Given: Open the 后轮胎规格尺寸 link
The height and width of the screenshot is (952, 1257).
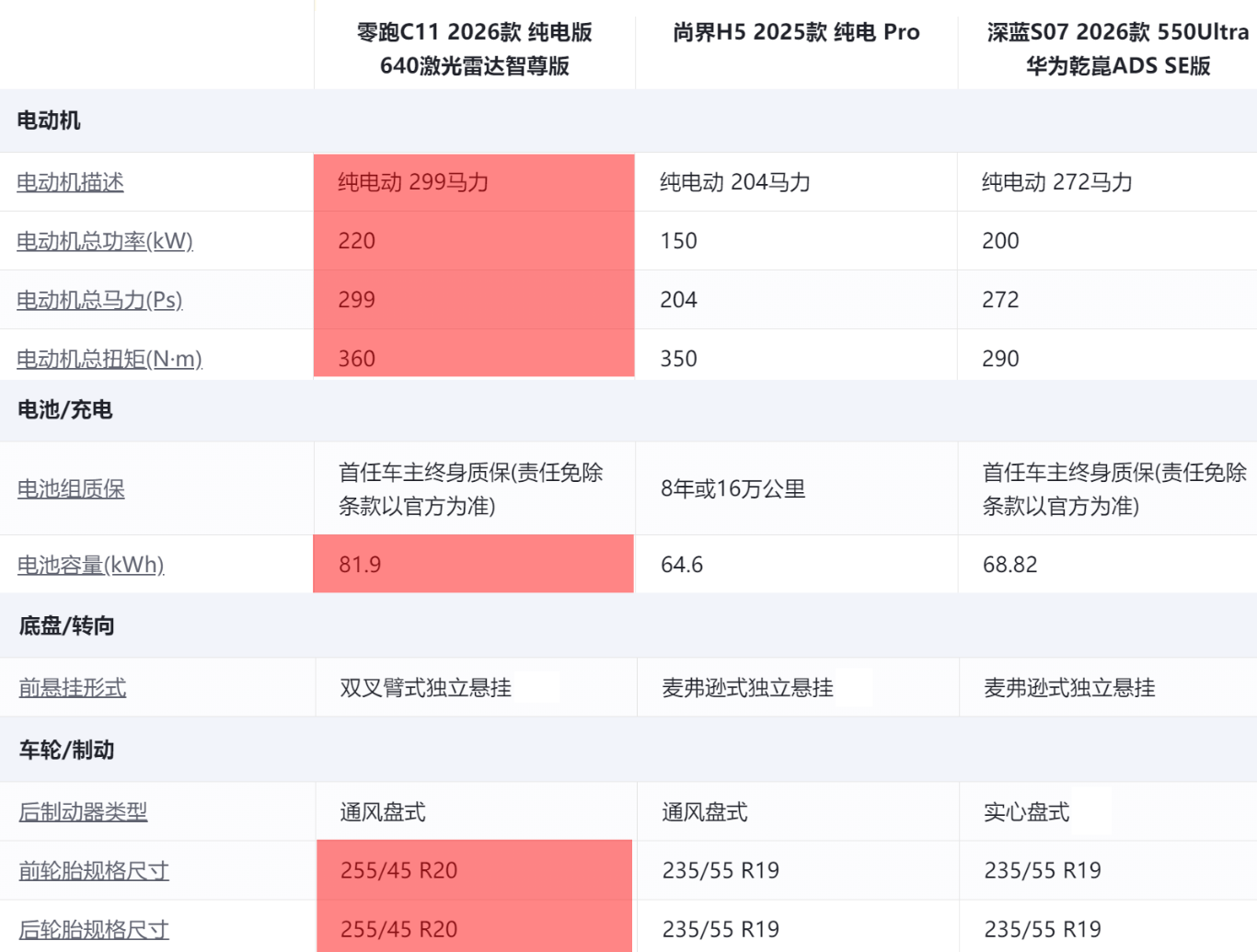Looking at the screenshot, I should pyautogui.click(x=94, y=929).
